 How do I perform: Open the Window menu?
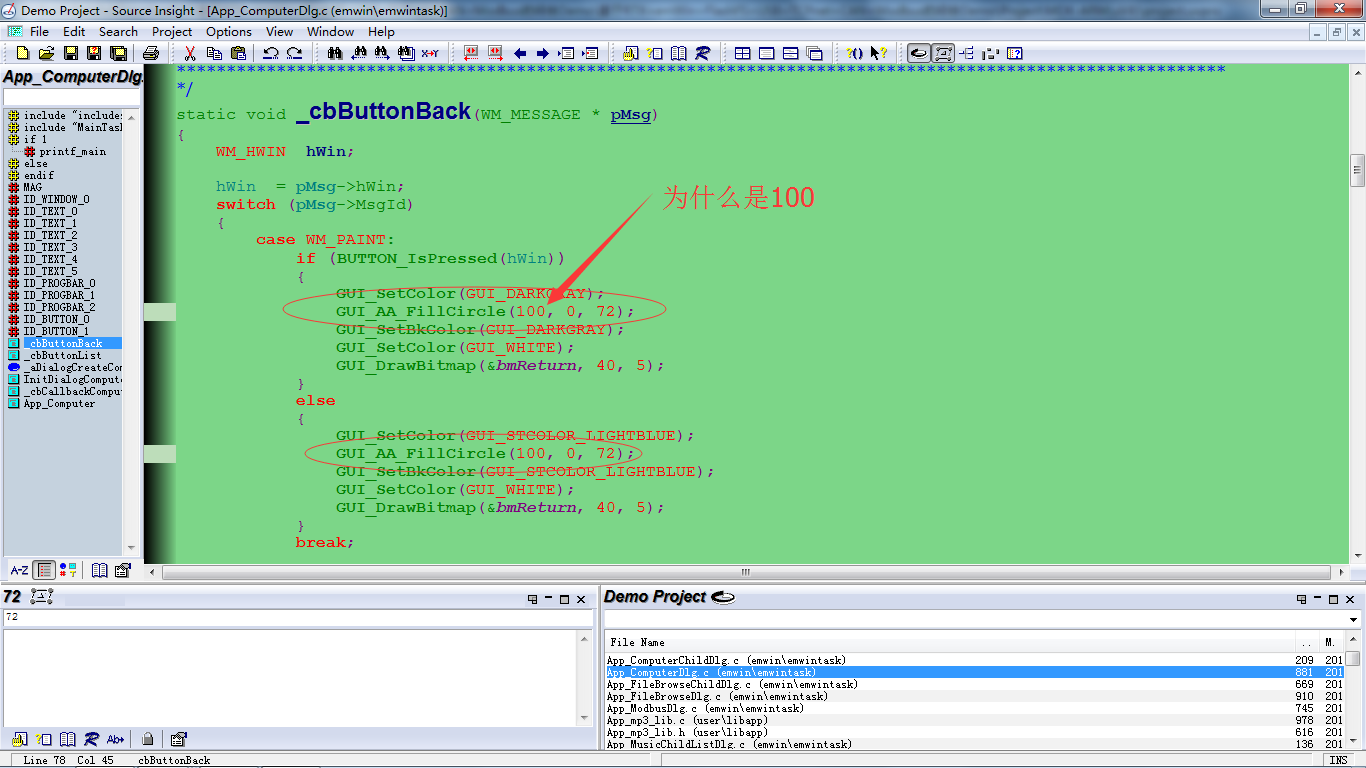point(330,31)
